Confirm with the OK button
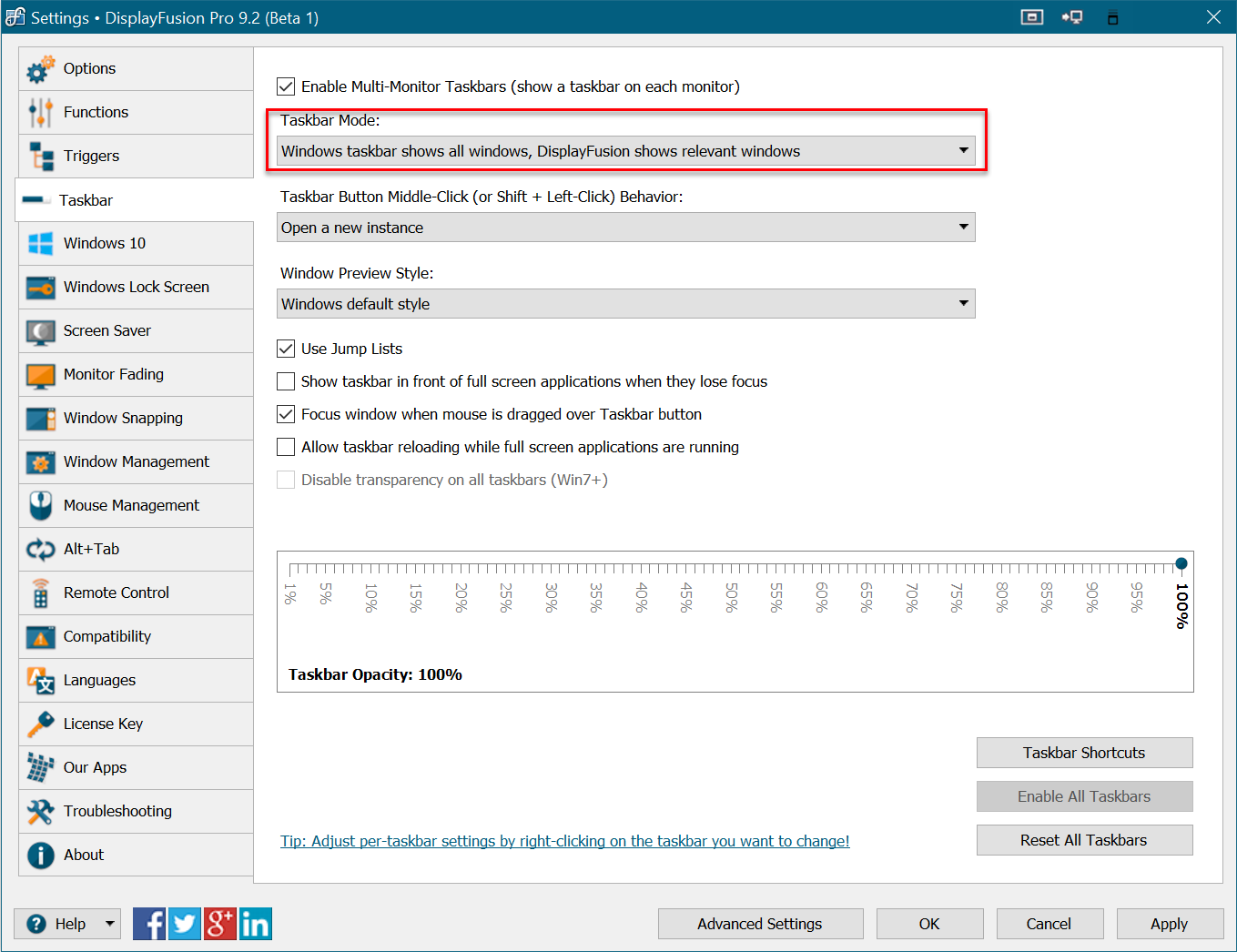 pos(929,924)
